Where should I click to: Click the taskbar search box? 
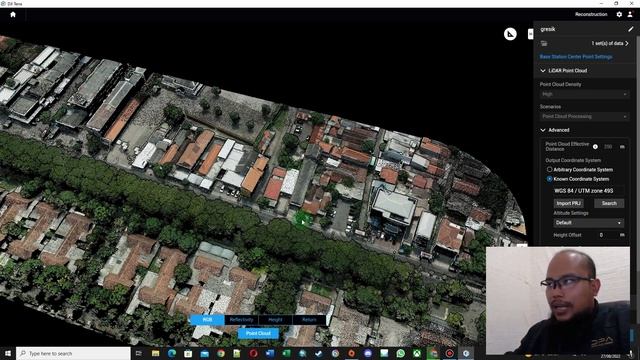(73, 353)
